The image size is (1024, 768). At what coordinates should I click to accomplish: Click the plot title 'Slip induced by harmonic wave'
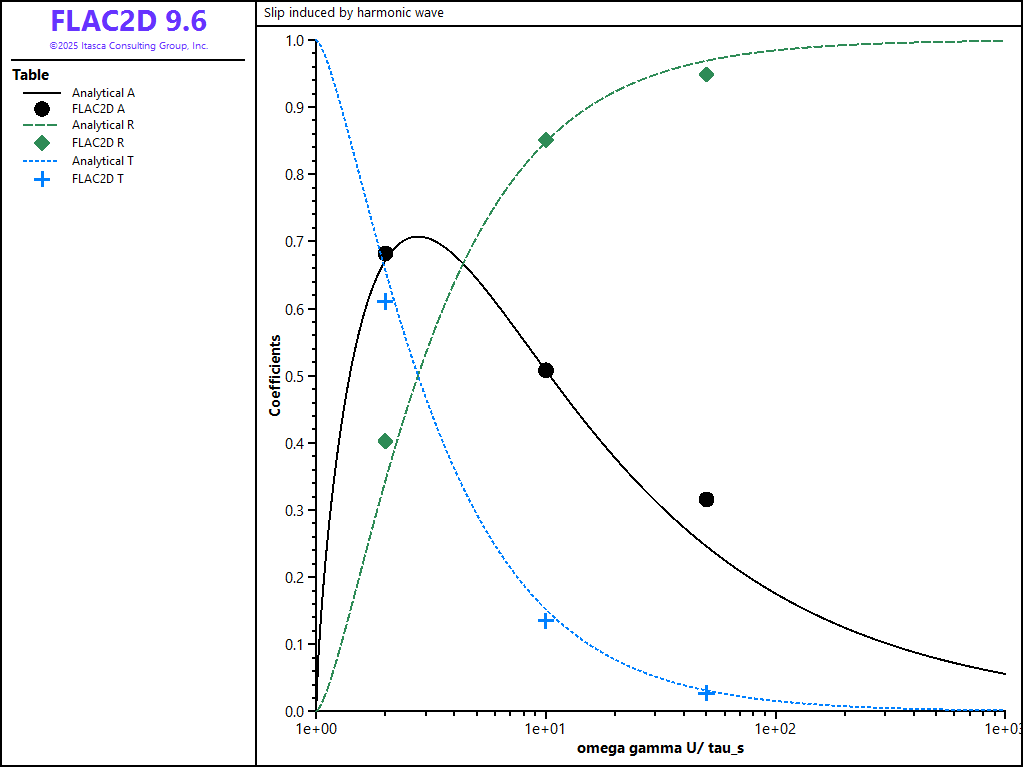[x=354, y=13]
